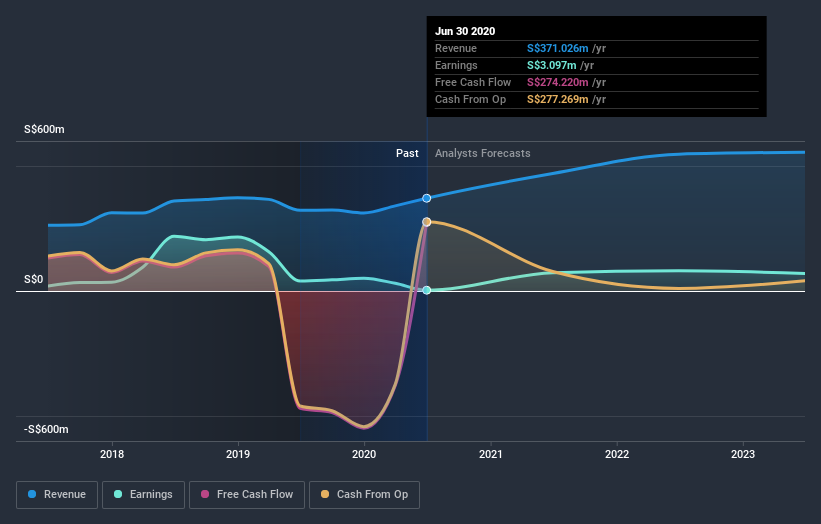Jump to 2020 on the x-axis

tap(364, 452)
